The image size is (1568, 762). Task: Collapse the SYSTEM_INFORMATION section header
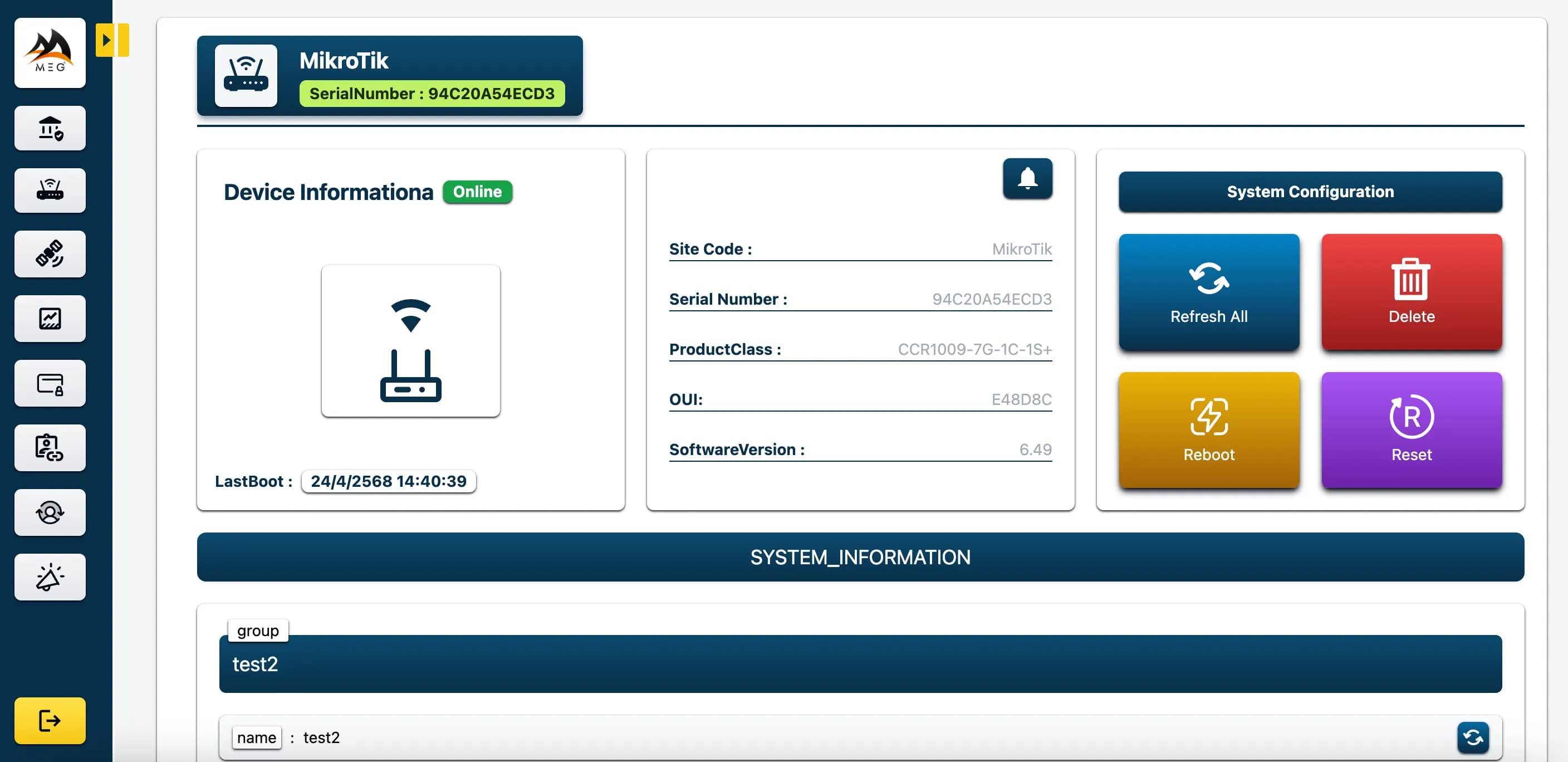(x=860, y=556)
